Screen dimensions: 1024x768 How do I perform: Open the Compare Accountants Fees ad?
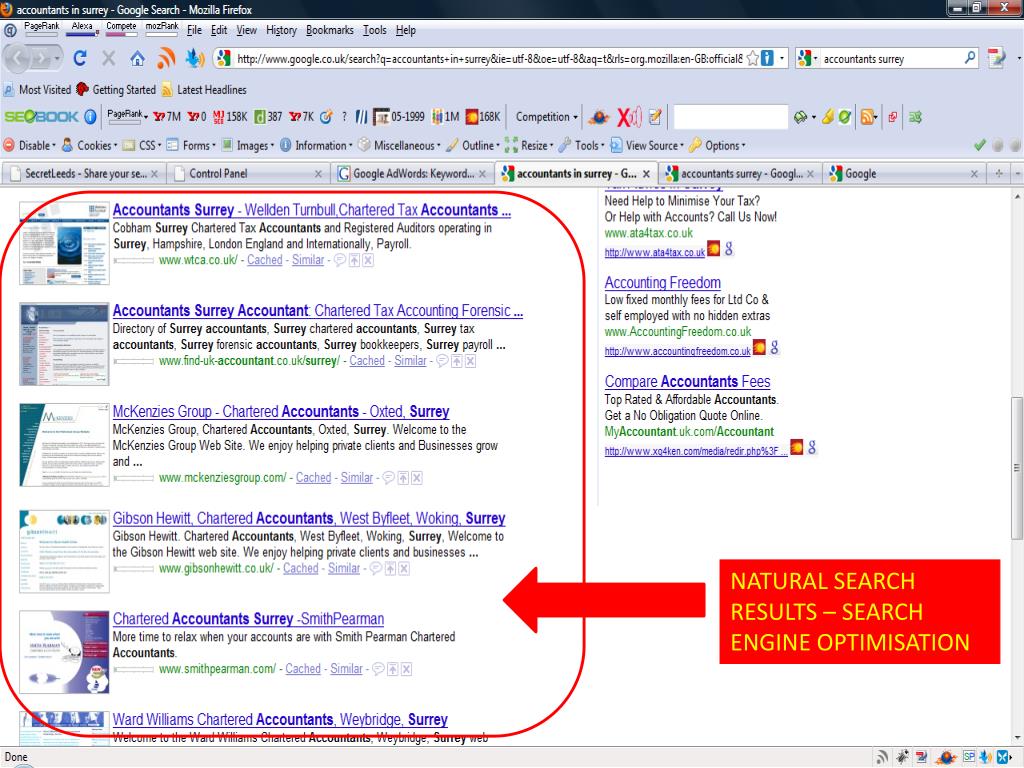pyautogui.click(x=687, y=381)
